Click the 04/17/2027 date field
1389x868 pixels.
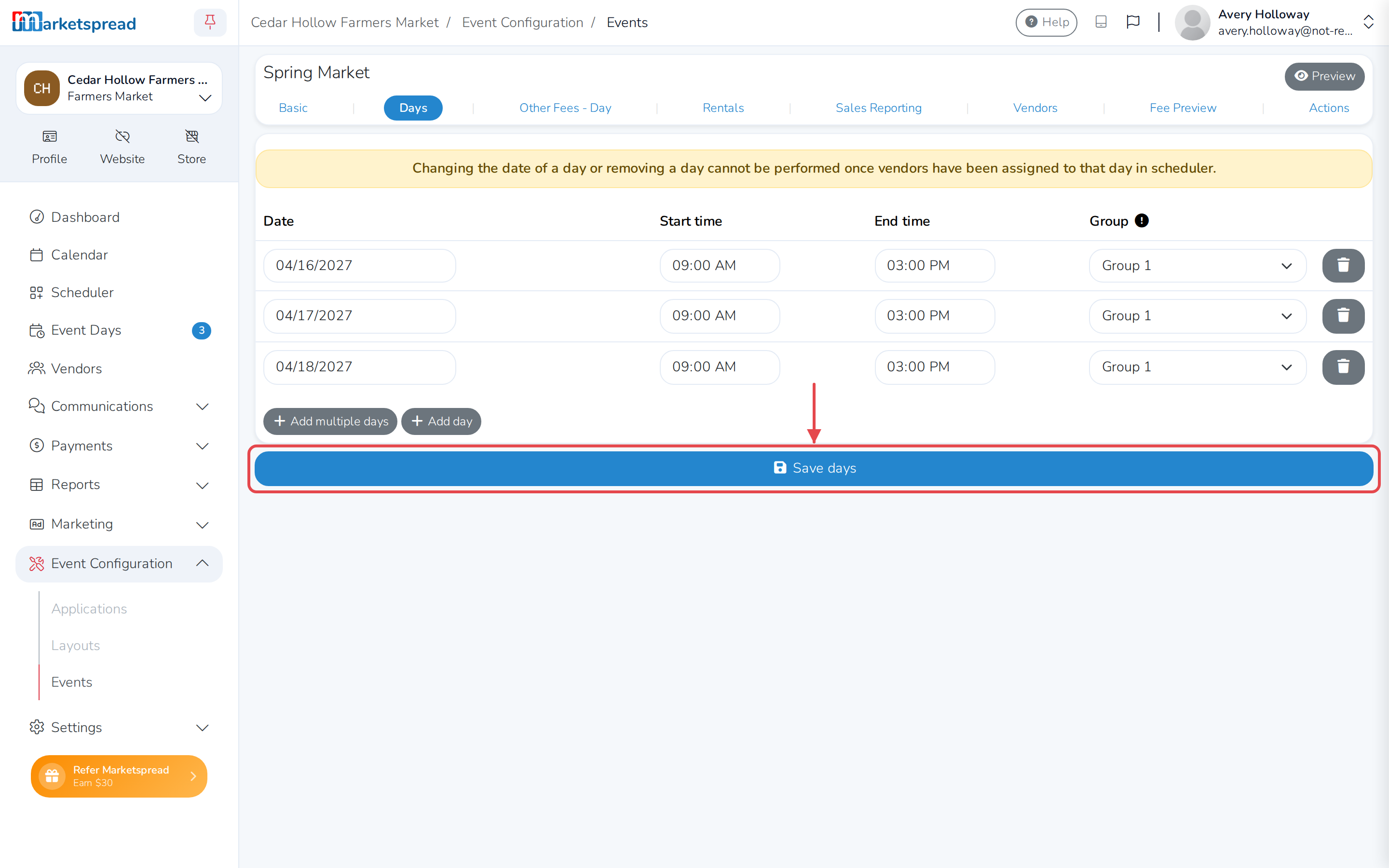click(x=359, y=316)
